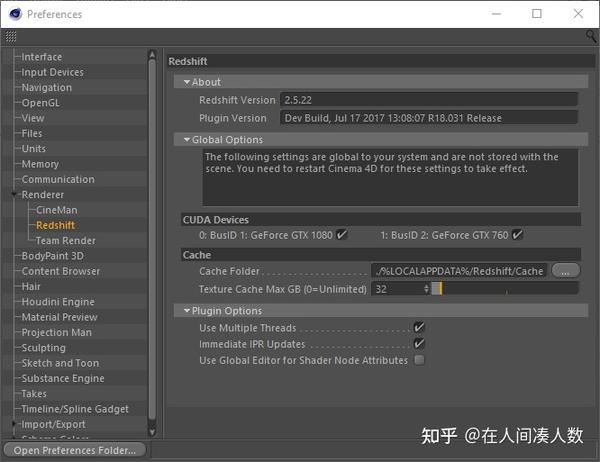Viewport: 600px width, 462px height.
Task: Click Open Preferences Folder button
Action: tap(75, 450)
